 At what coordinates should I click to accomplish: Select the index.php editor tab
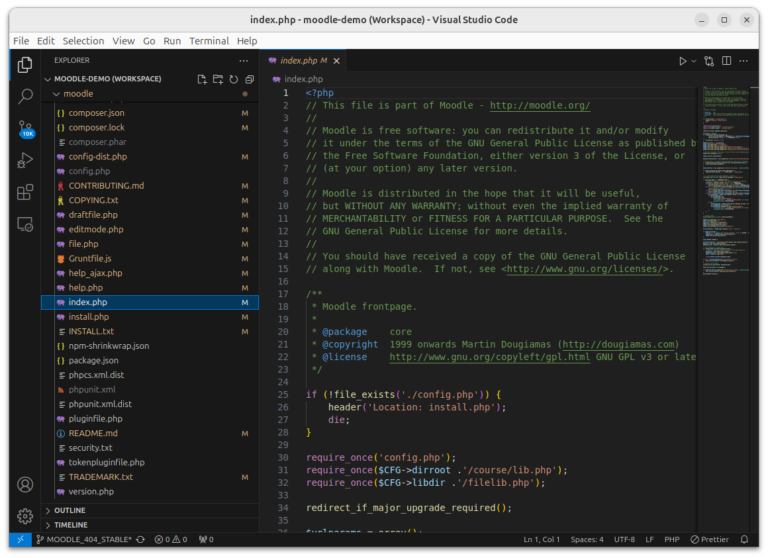(303, 61)
